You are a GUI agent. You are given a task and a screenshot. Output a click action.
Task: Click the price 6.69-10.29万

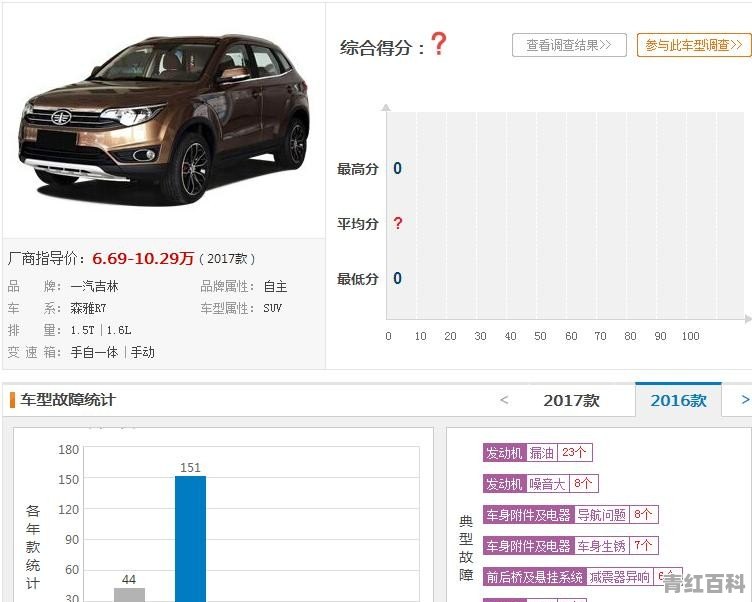pos(143,259)
